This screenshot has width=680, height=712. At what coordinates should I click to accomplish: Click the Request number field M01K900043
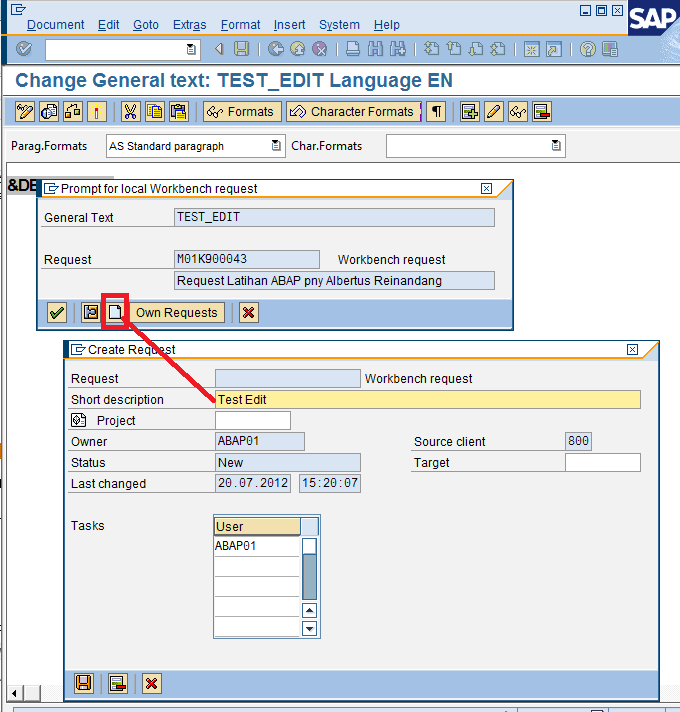coord(247,259)
